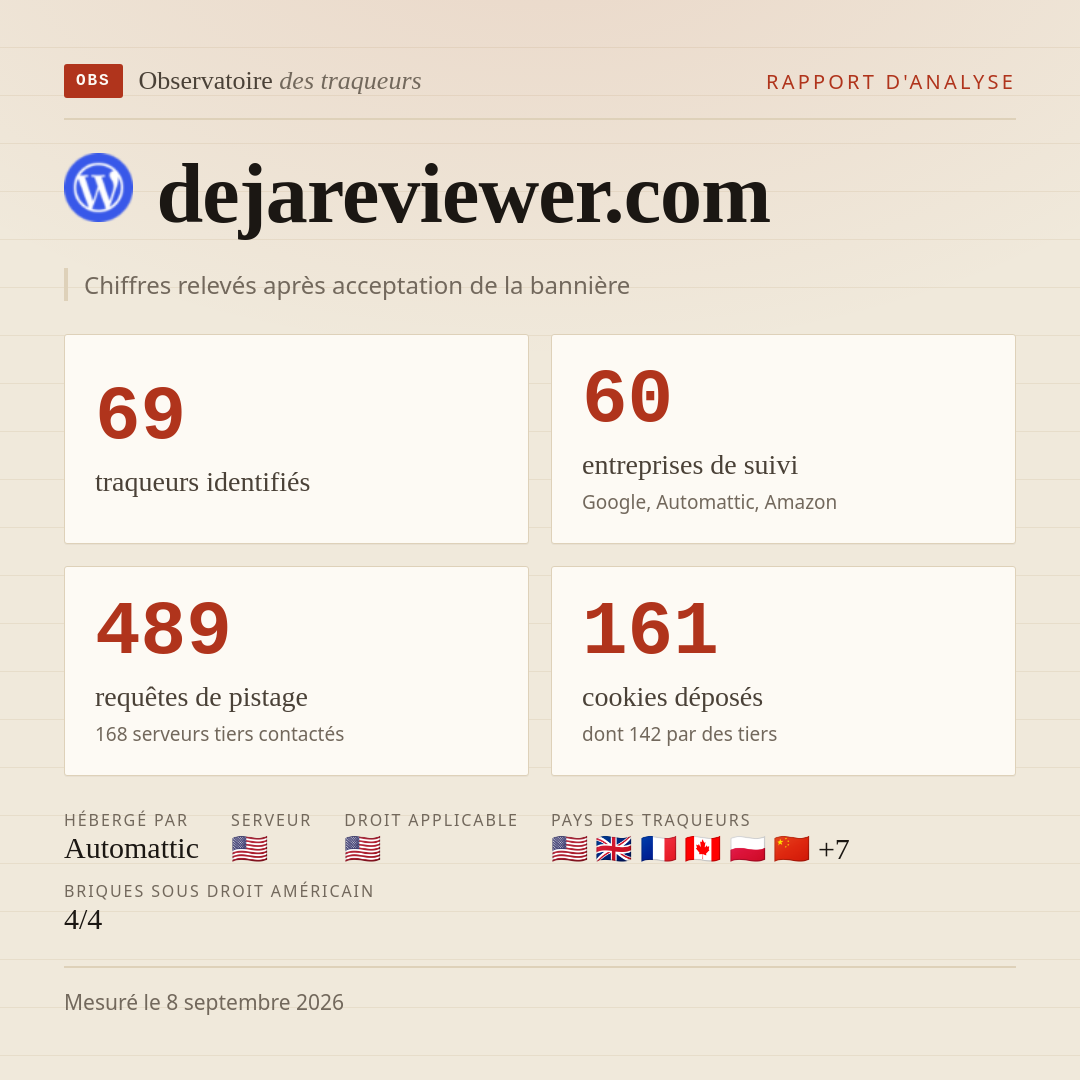Click the Canada flag
The image size is (1080, 1080).
[x=703, y=849]
